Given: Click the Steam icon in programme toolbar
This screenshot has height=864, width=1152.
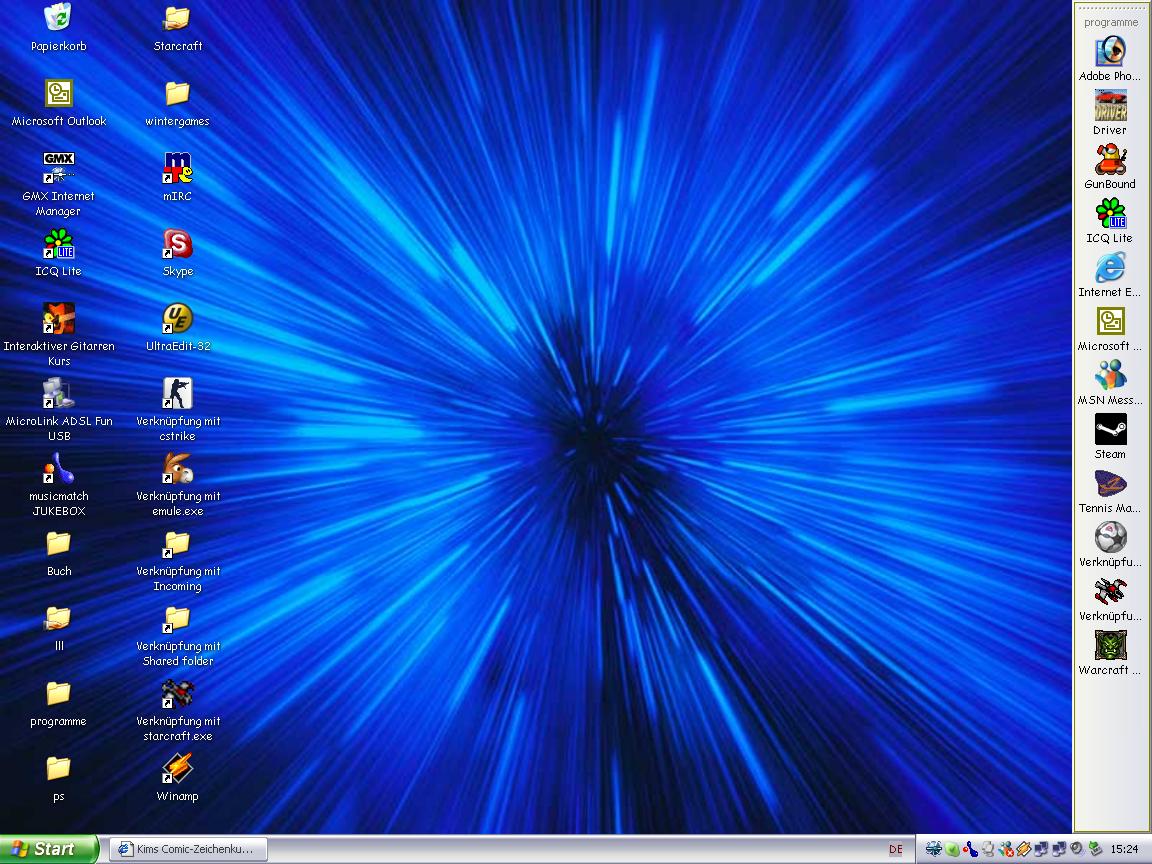Looking at the screenshot, I should tap(1110, 430).
